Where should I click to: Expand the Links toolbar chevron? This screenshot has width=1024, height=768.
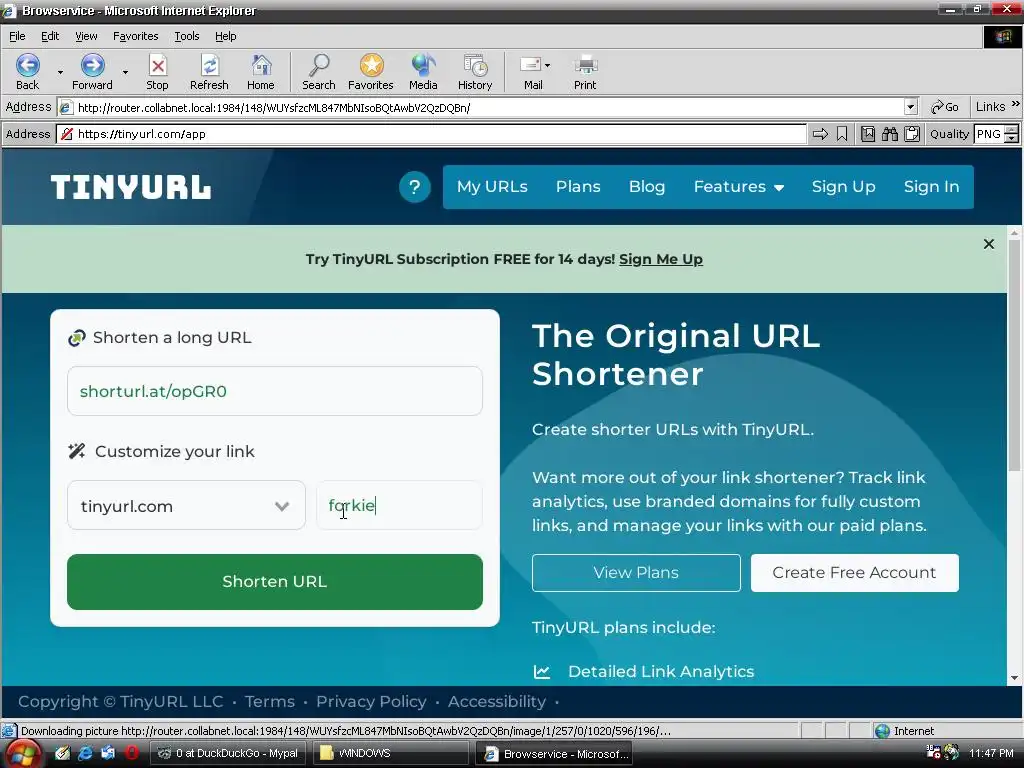click(1016, 104)
